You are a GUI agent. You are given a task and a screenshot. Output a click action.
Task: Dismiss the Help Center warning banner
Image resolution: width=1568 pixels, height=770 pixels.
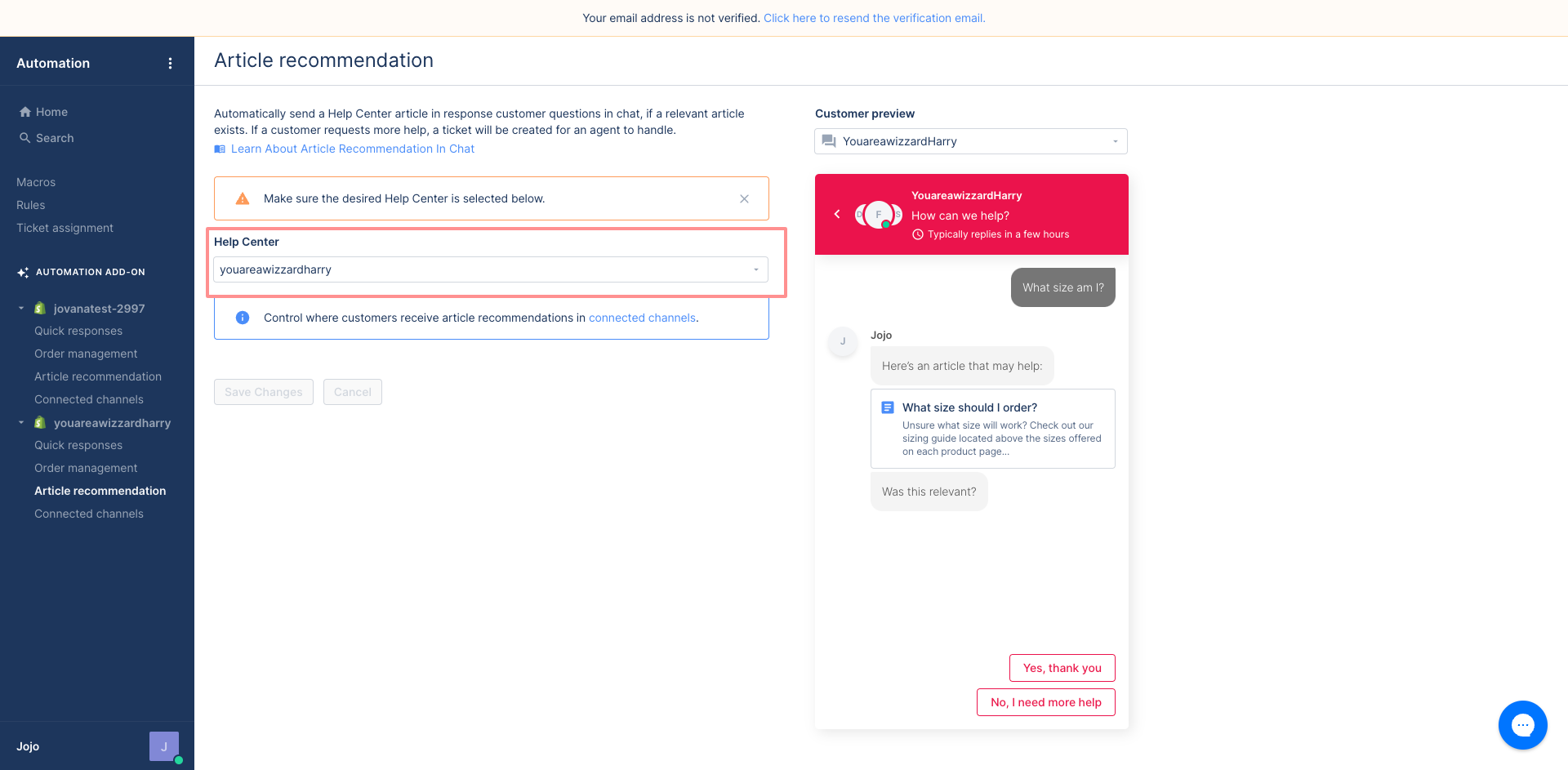(744, 198)
